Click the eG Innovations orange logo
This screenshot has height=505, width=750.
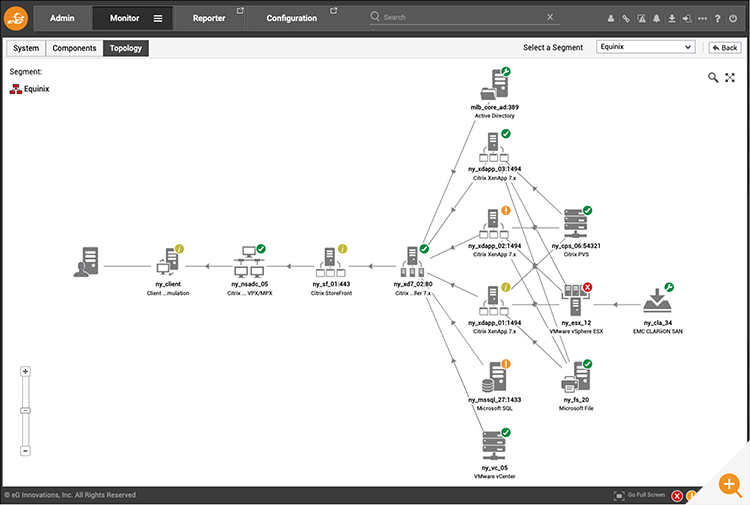click(x=16, y=18)
